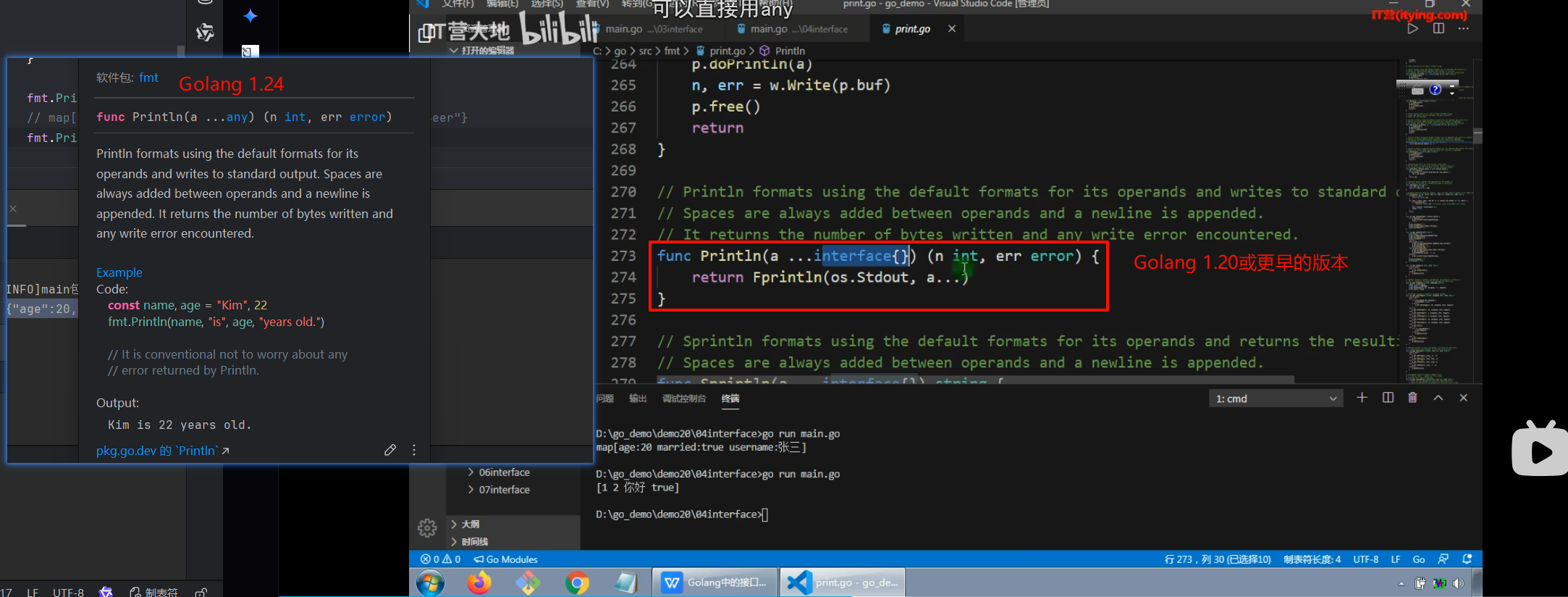Kill terminal with trash icon

click(1412, 398)
